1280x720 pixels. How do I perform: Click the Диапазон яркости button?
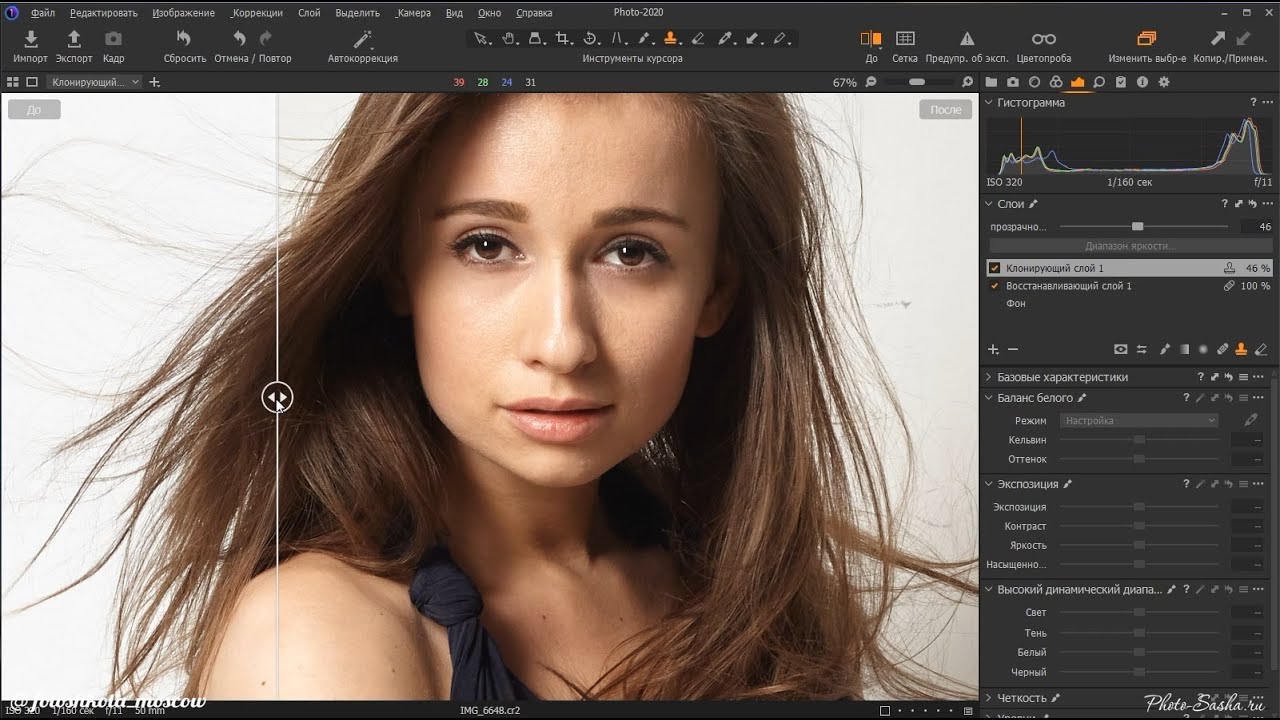1129,246
